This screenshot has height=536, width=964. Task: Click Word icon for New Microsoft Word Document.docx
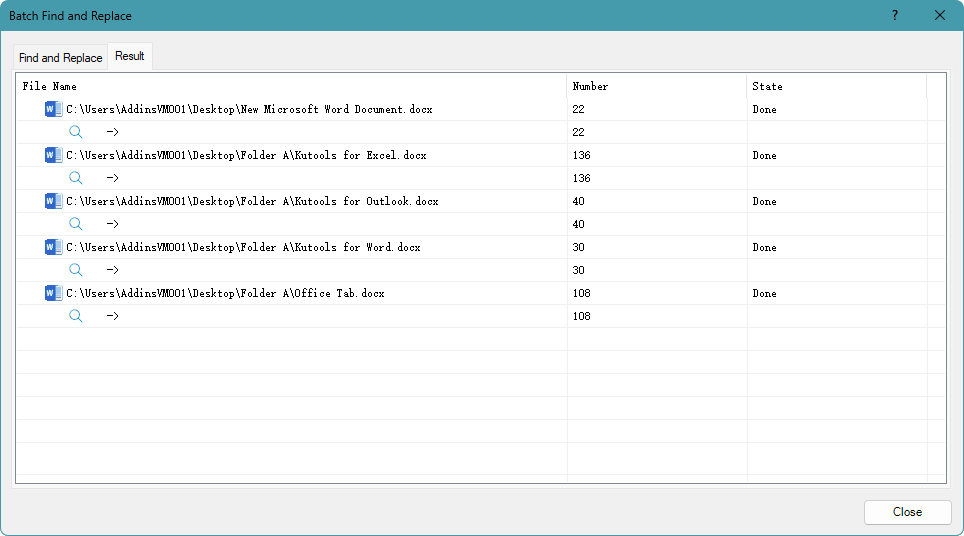pyautogui.click(x=53, y=109)
